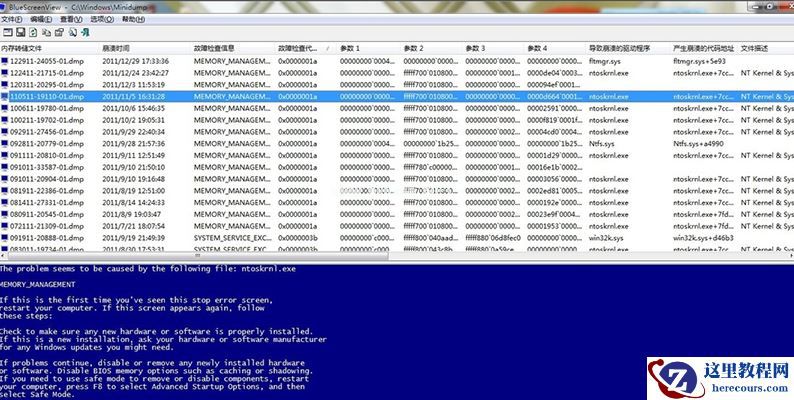Click the Copy selected items toolbar icon
The image size is (794, 400).
point(47,32)
